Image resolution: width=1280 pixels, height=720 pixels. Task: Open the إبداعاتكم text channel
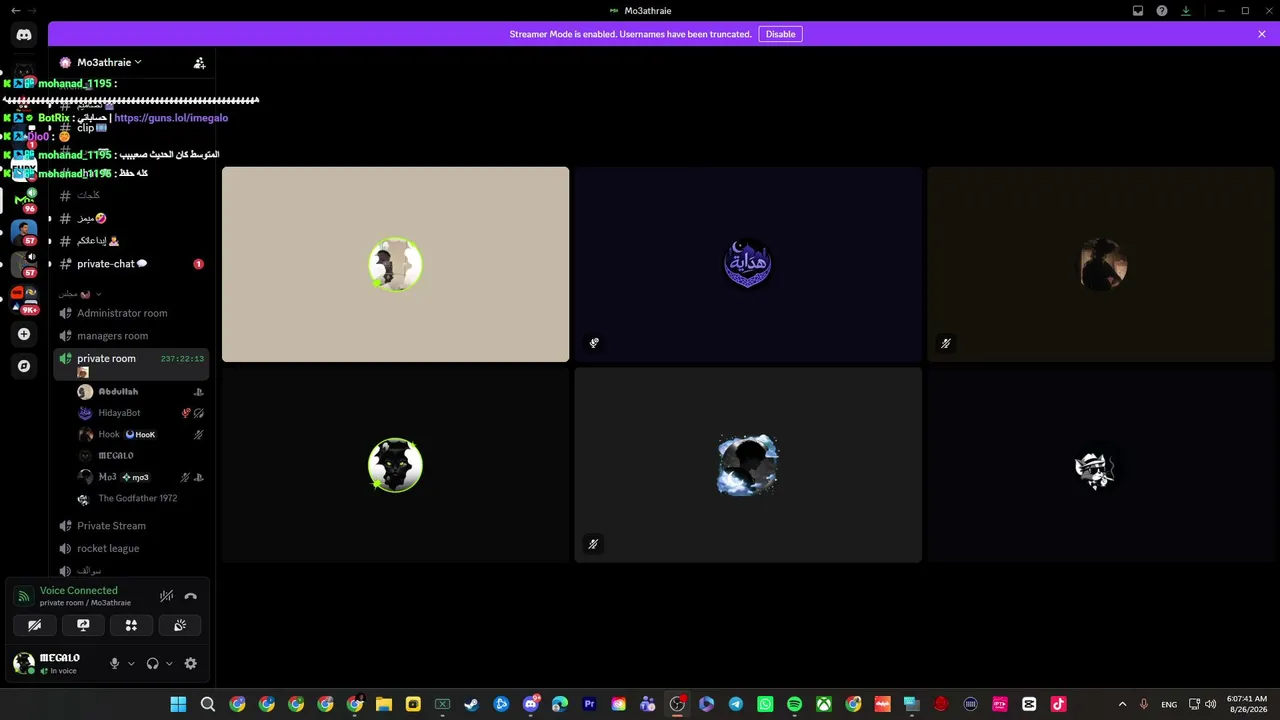pyautogui.click(x=131, y=241)
